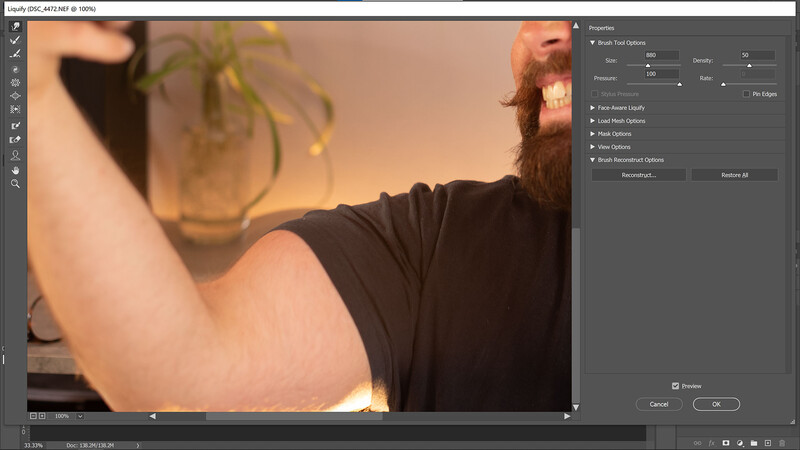Screen dimensions: 800x450
Task: Click the Size slider handle
Action: pos(648,66)
